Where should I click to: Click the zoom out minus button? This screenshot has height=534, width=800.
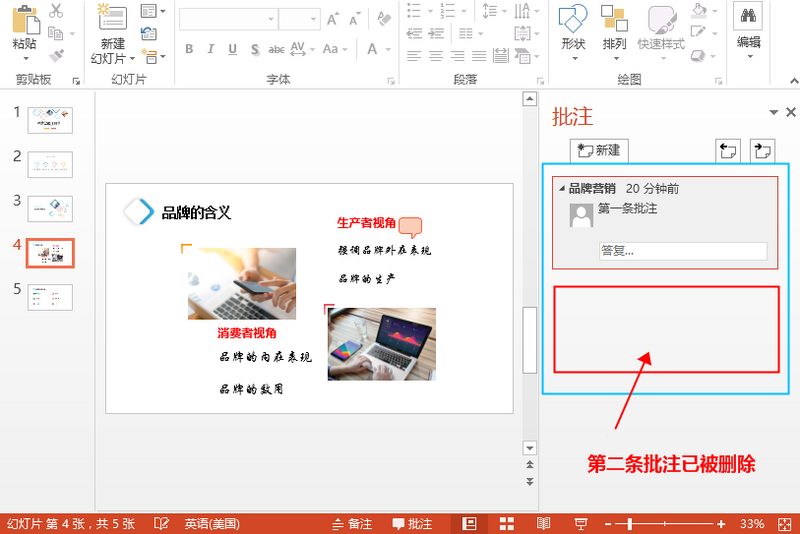(608, 523)
